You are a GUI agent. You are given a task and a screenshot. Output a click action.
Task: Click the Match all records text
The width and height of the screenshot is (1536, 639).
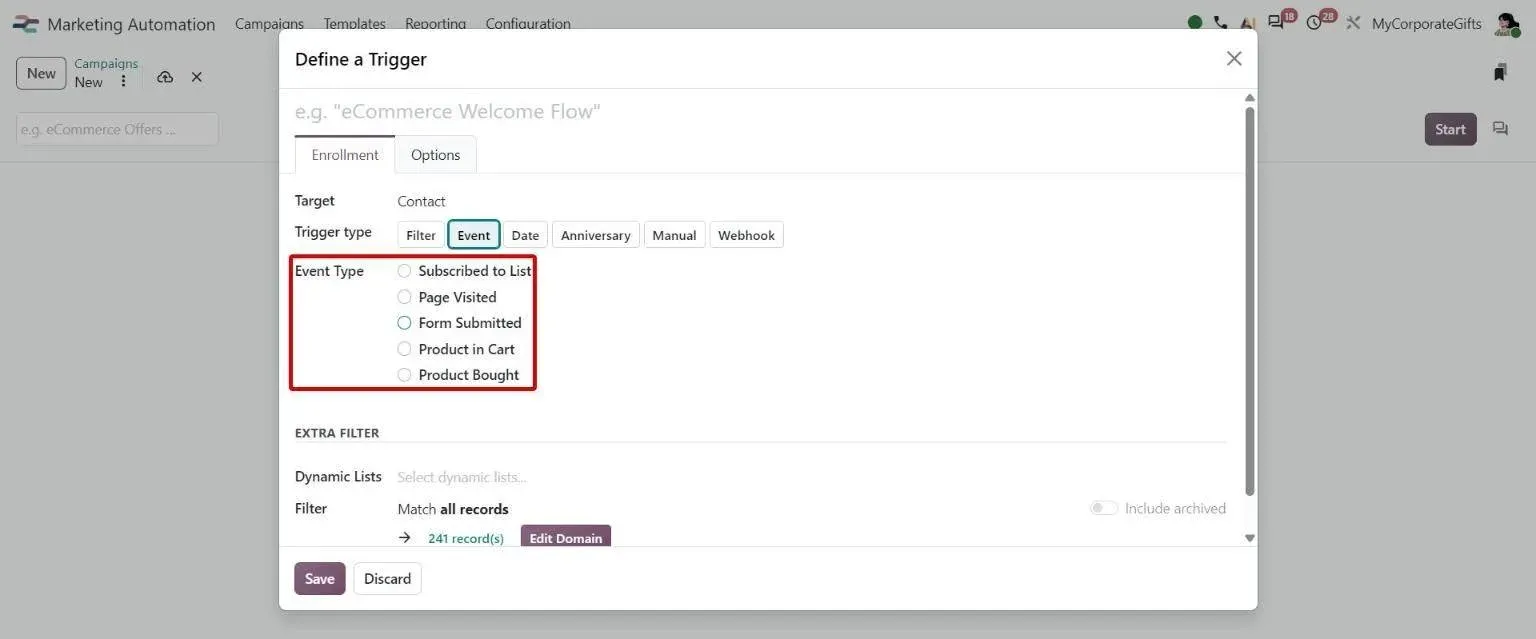[x=453, y=509]
